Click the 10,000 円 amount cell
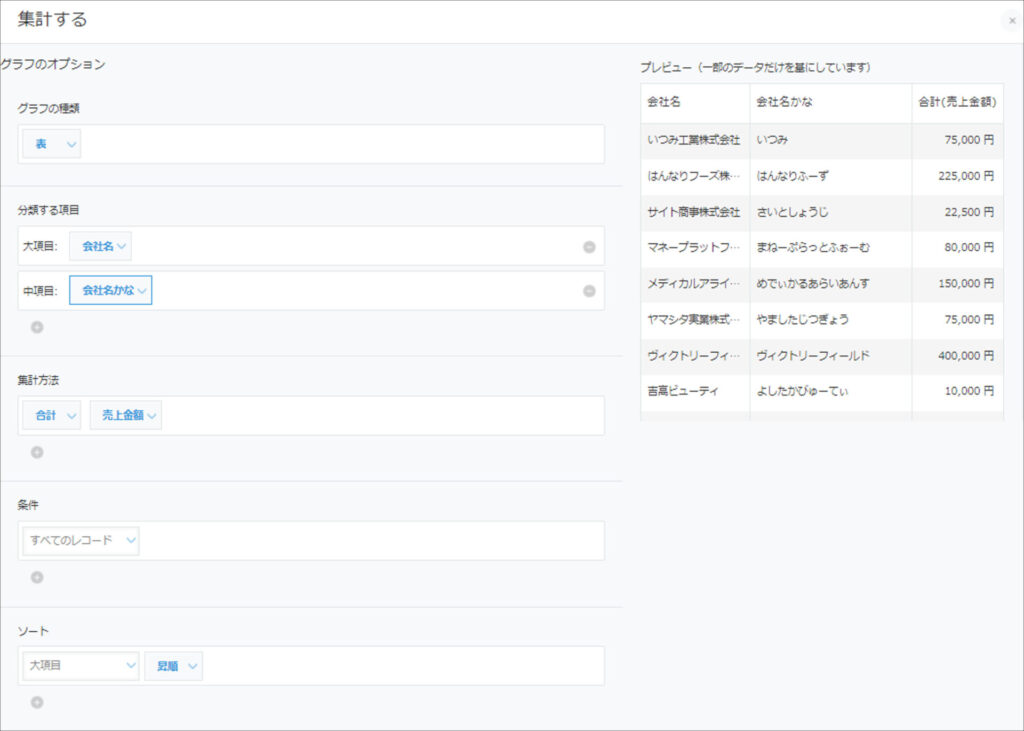1024x731 pixels. coord(957,391)
